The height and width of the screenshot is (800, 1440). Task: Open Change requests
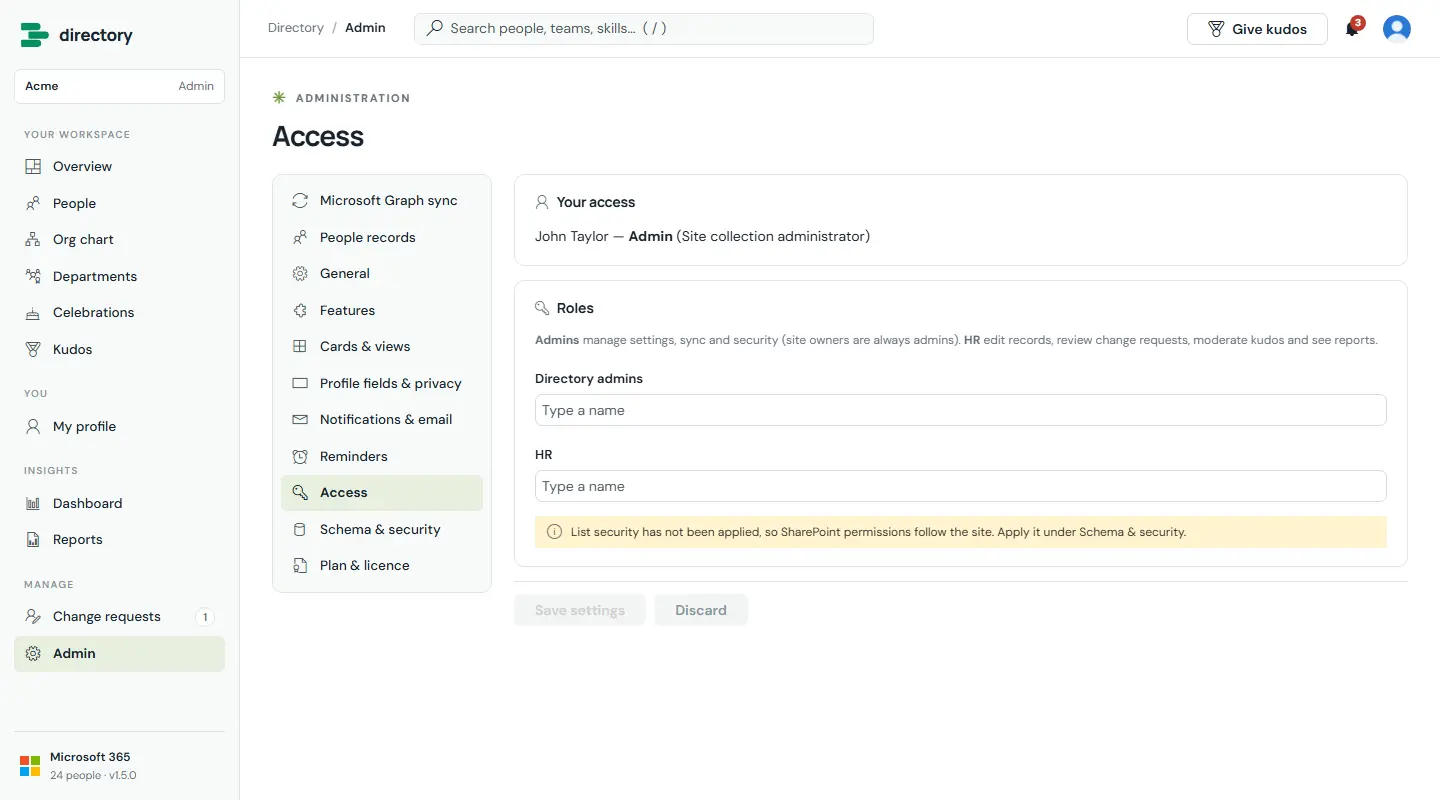119,616
